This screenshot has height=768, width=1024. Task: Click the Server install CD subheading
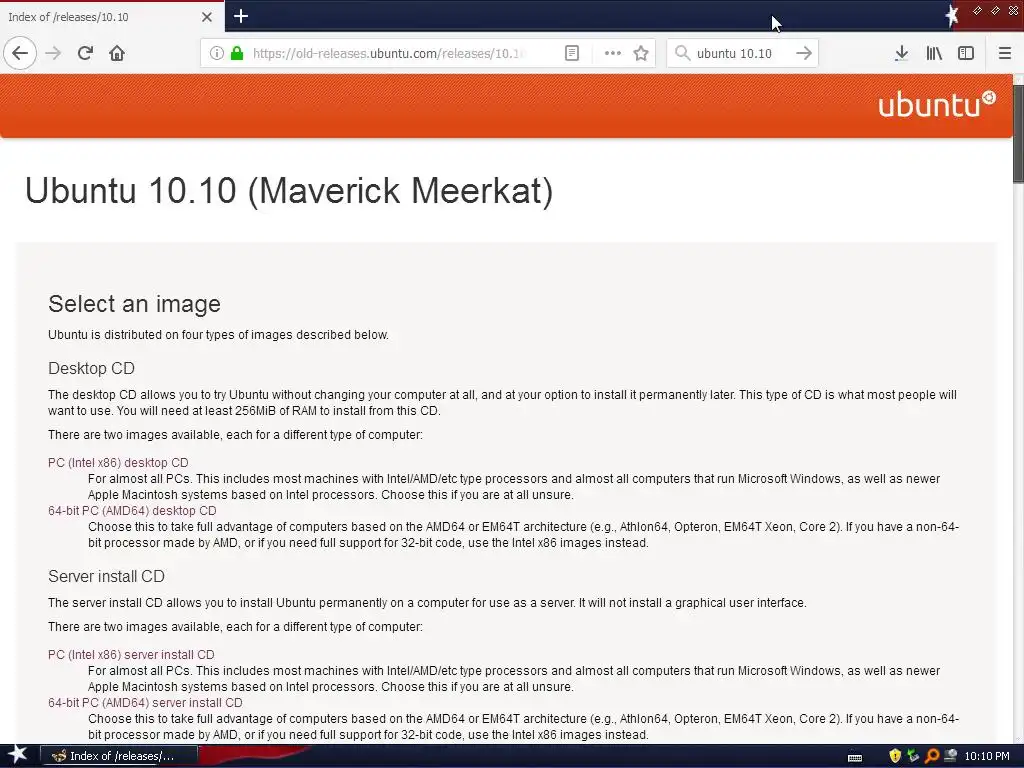106,576
